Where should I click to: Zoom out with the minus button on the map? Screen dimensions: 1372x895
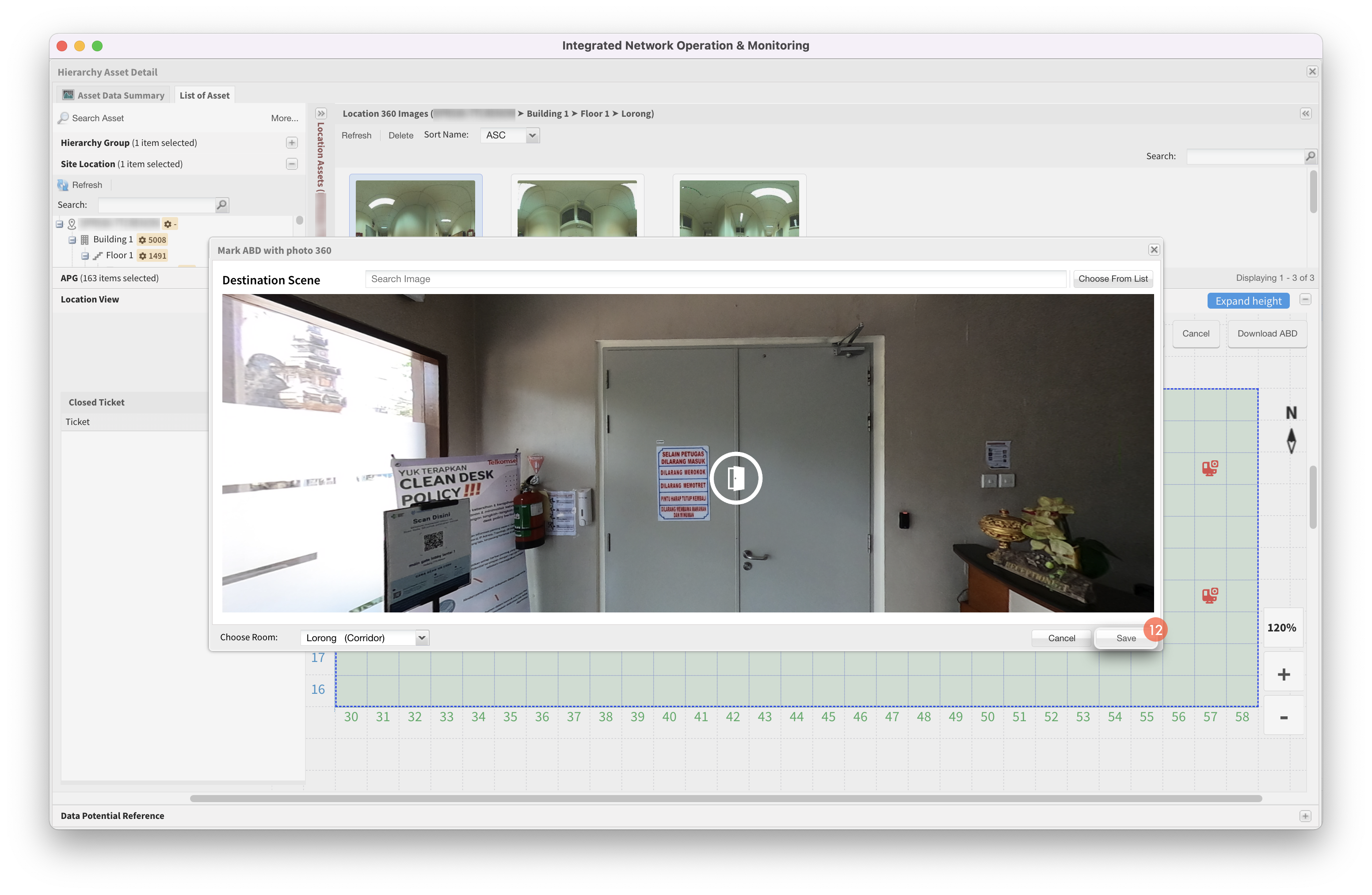[x=1283, y=717]
